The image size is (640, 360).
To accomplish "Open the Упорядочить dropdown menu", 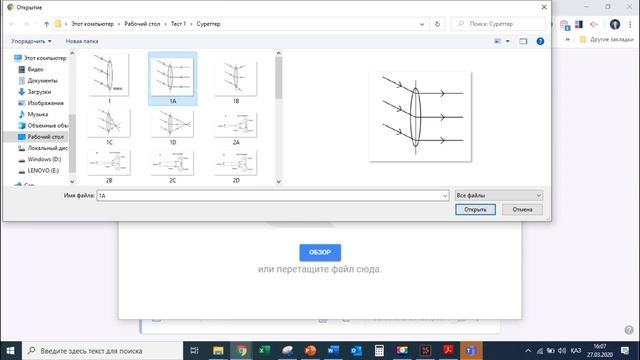I will click(31, 41).
